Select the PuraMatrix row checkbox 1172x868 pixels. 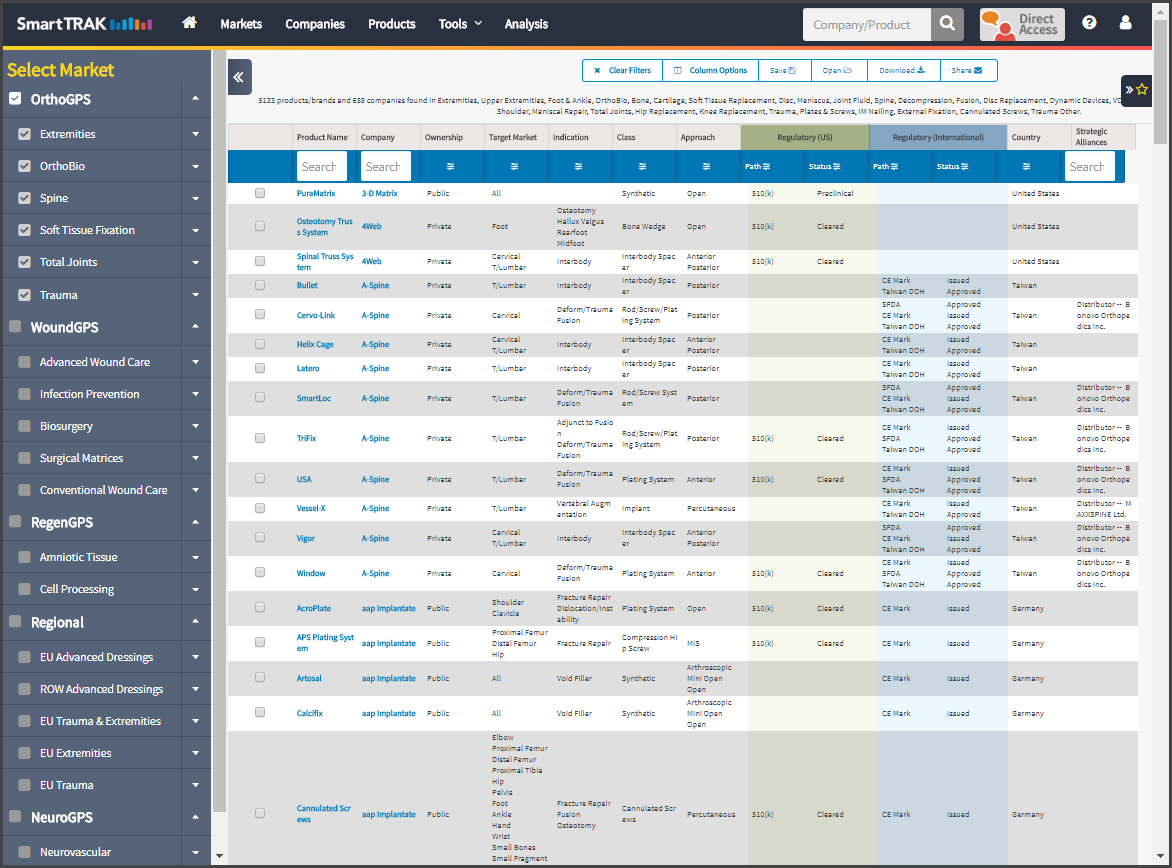260,193
